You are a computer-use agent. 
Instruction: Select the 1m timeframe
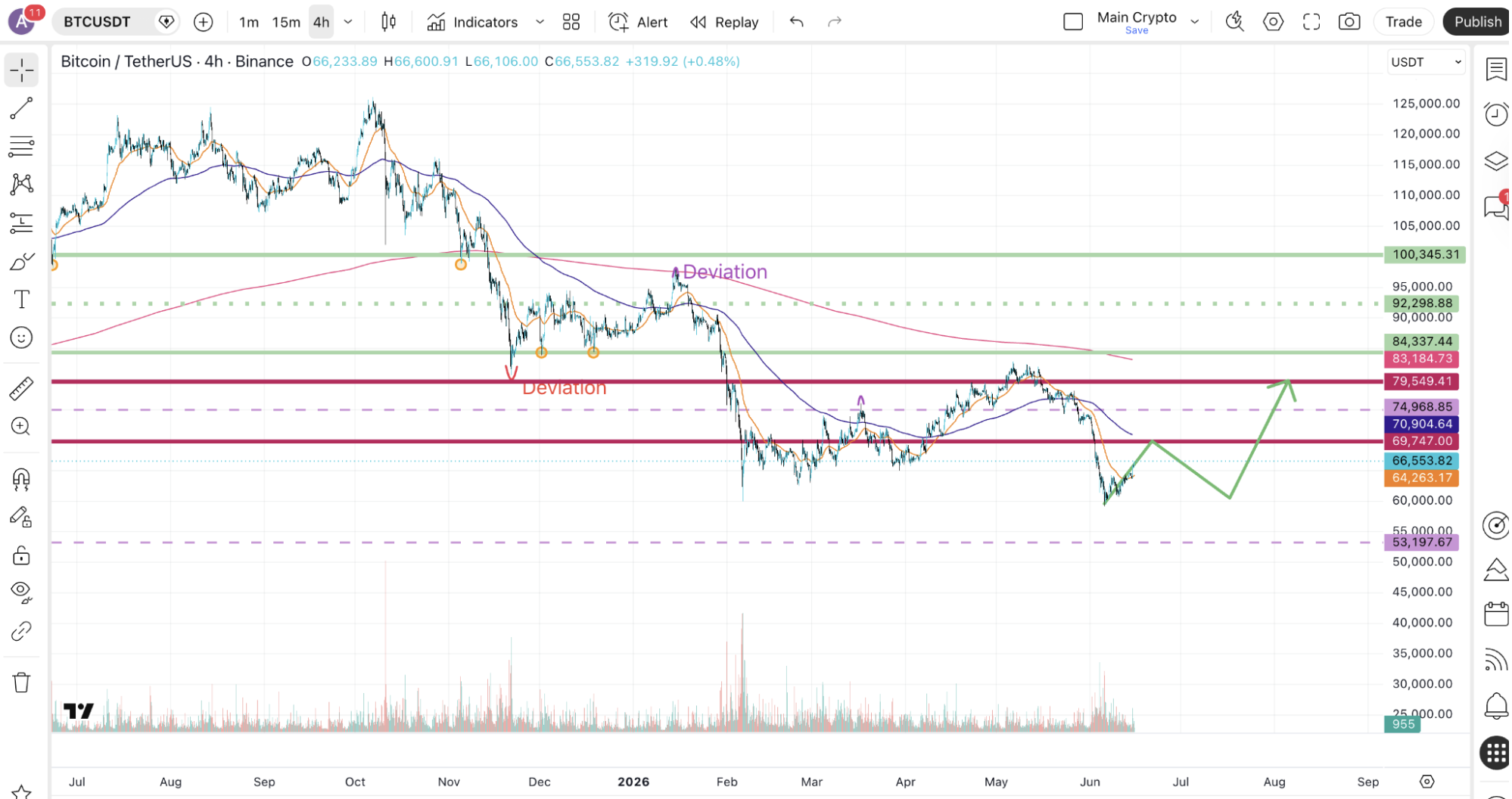(249, 22)
